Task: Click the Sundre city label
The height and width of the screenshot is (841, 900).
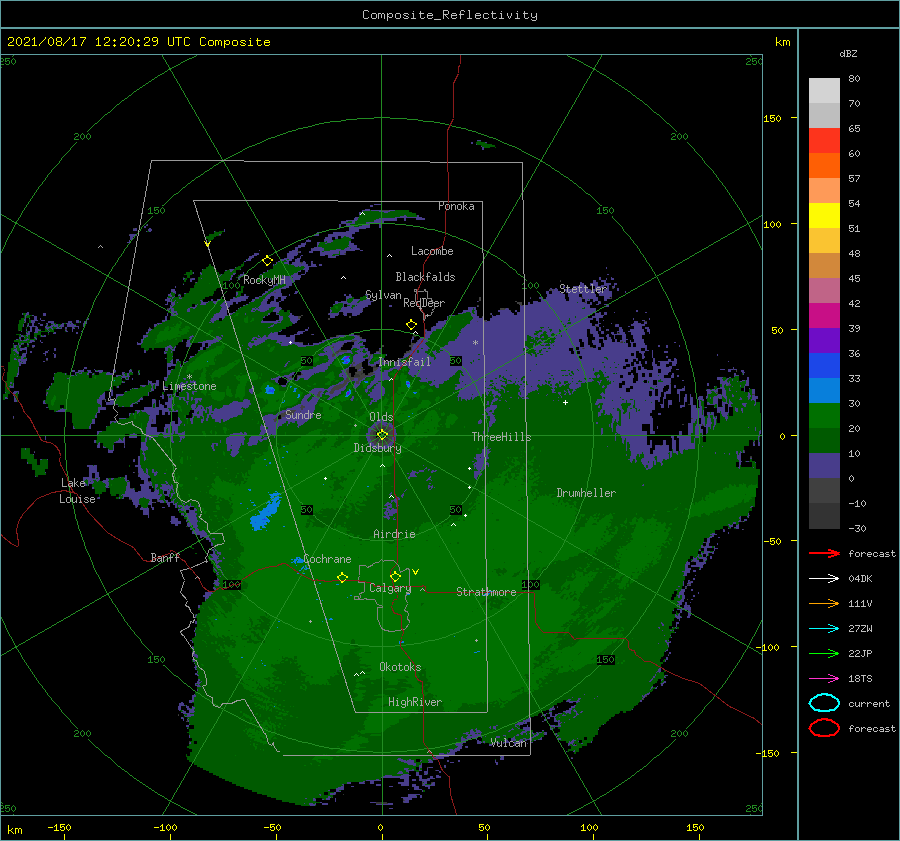Action: coord(303,414)
